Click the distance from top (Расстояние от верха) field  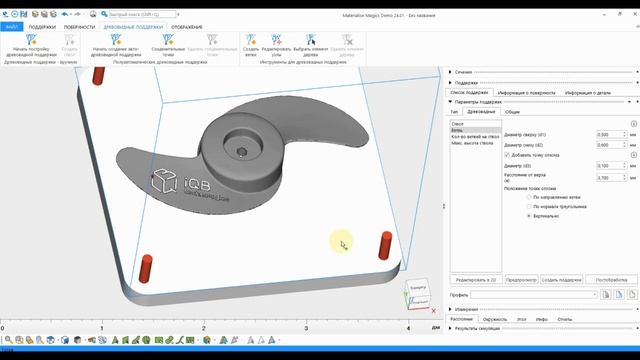[x=609, y=178]
